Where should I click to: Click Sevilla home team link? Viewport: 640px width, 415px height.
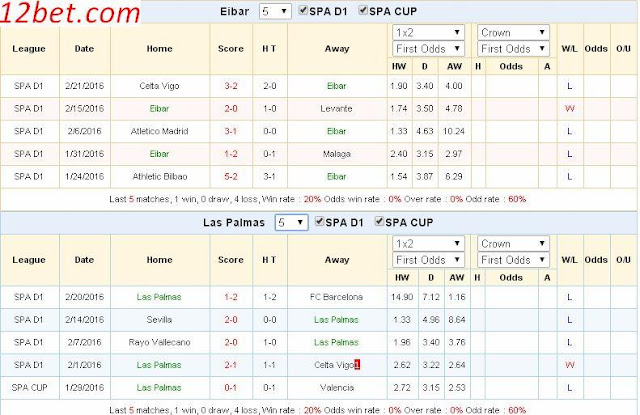pyautogui.click(x=159, y=320)
